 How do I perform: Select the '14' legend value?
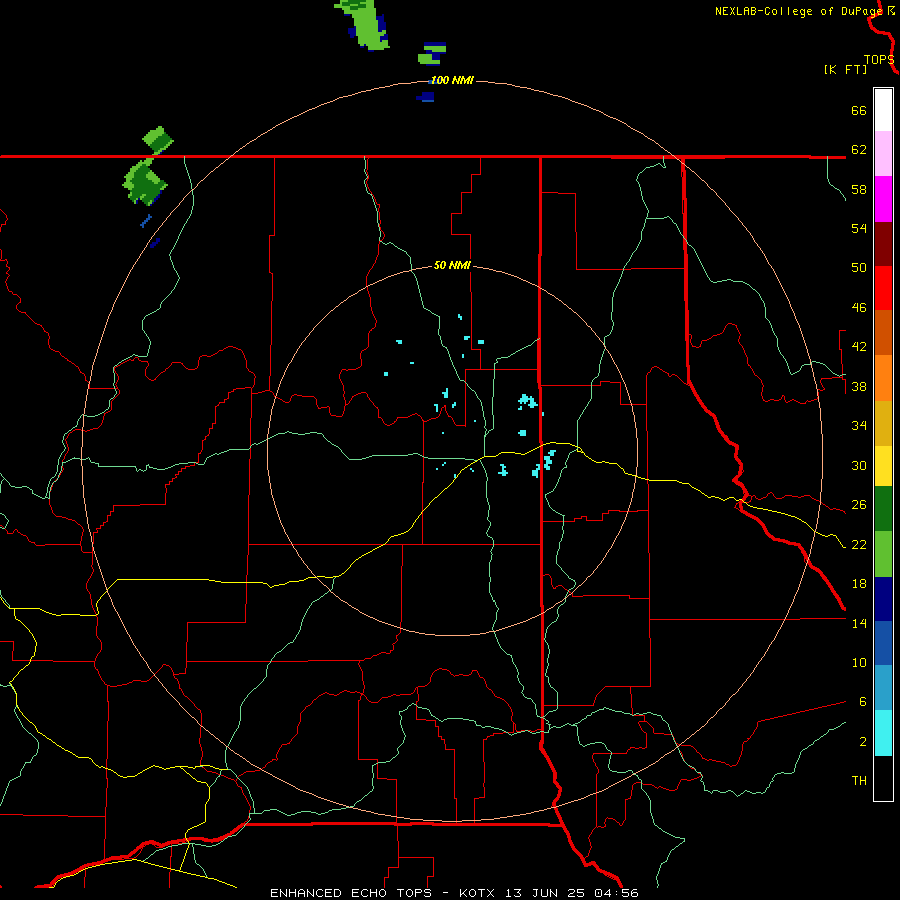(859, 623)
